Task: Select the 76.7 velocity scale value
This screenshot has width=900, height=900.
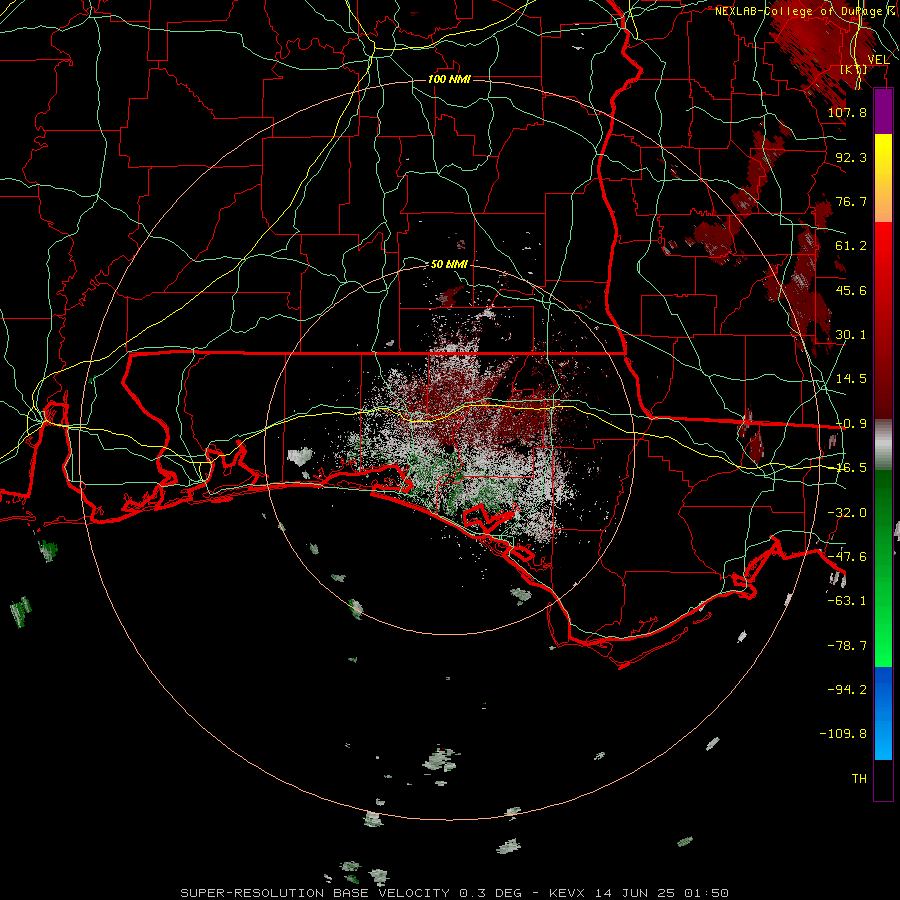Action: (851, 201)
